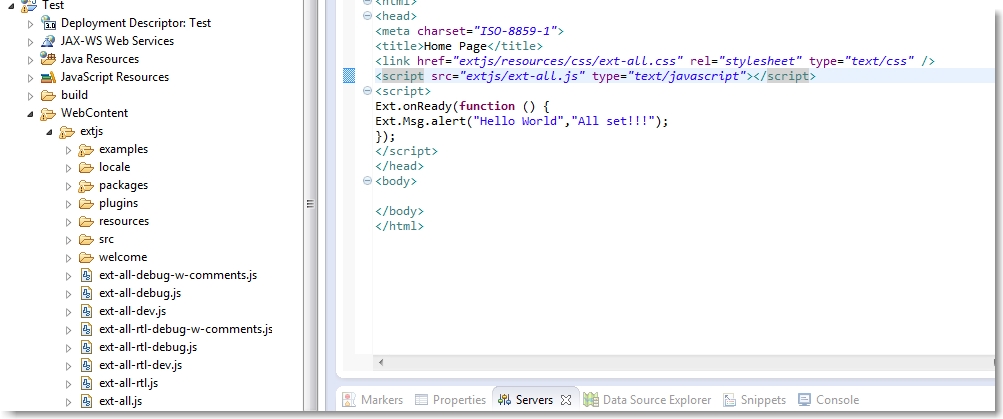
Task: Collapse the body tag code fold
Action: [367, 180]
